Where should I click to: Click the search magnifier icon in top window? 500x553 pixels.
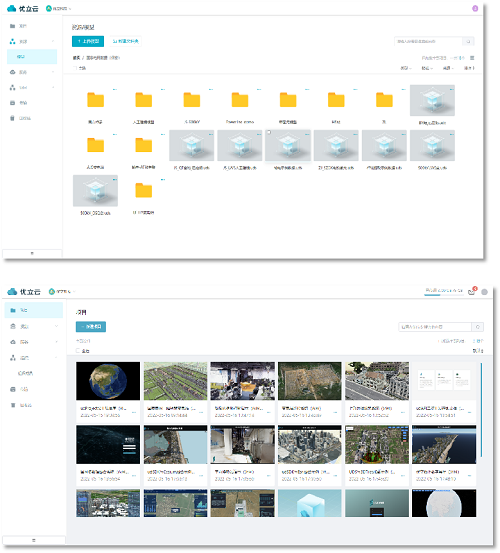pyautogui.click(x=468, y=42)
